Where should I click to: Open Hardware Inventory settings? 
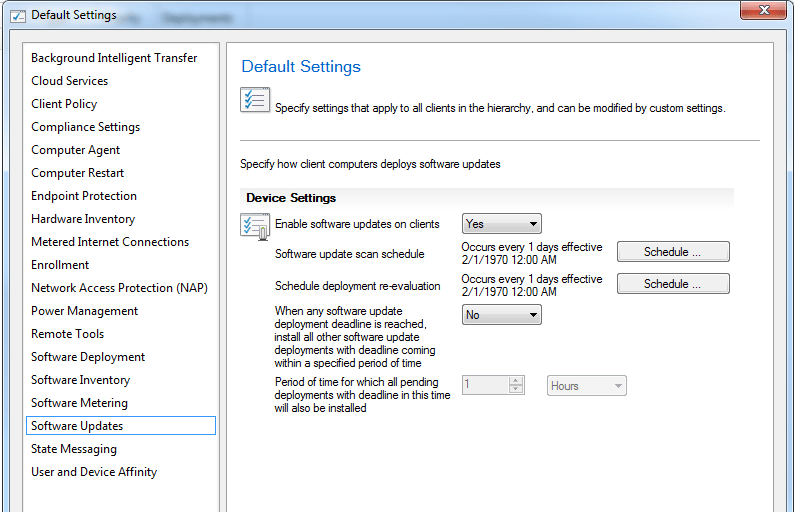[x=83, y=219]
